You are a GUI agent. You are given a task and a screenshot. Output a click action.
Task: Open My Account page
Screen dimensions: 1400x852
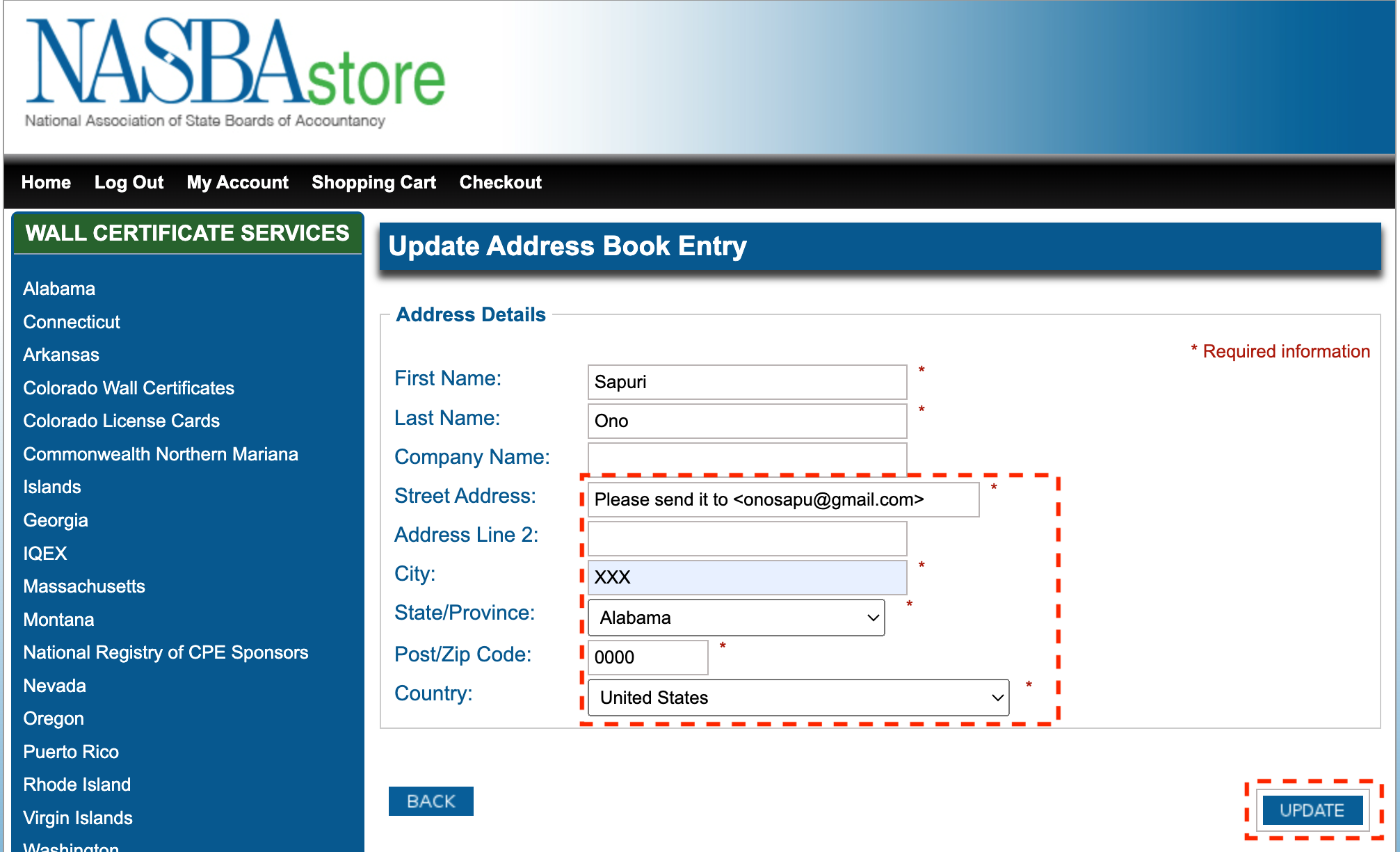[237, 182]
